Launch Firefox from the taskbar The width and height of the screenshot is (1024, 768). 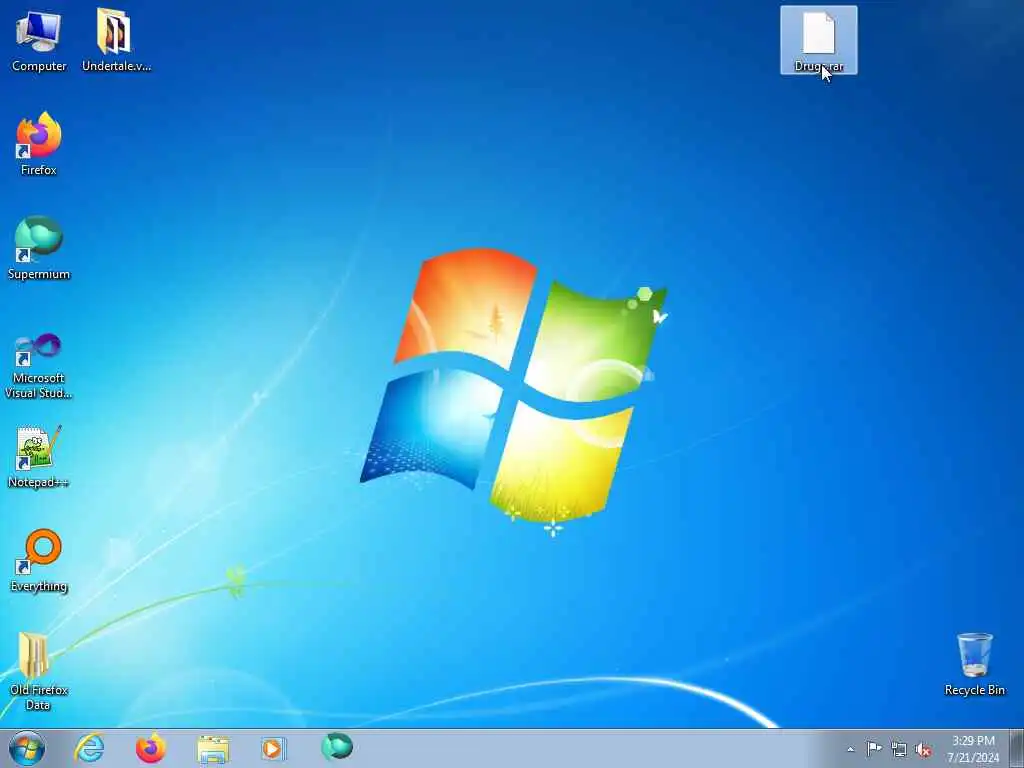pyautogui.click(x=150, y=748)
